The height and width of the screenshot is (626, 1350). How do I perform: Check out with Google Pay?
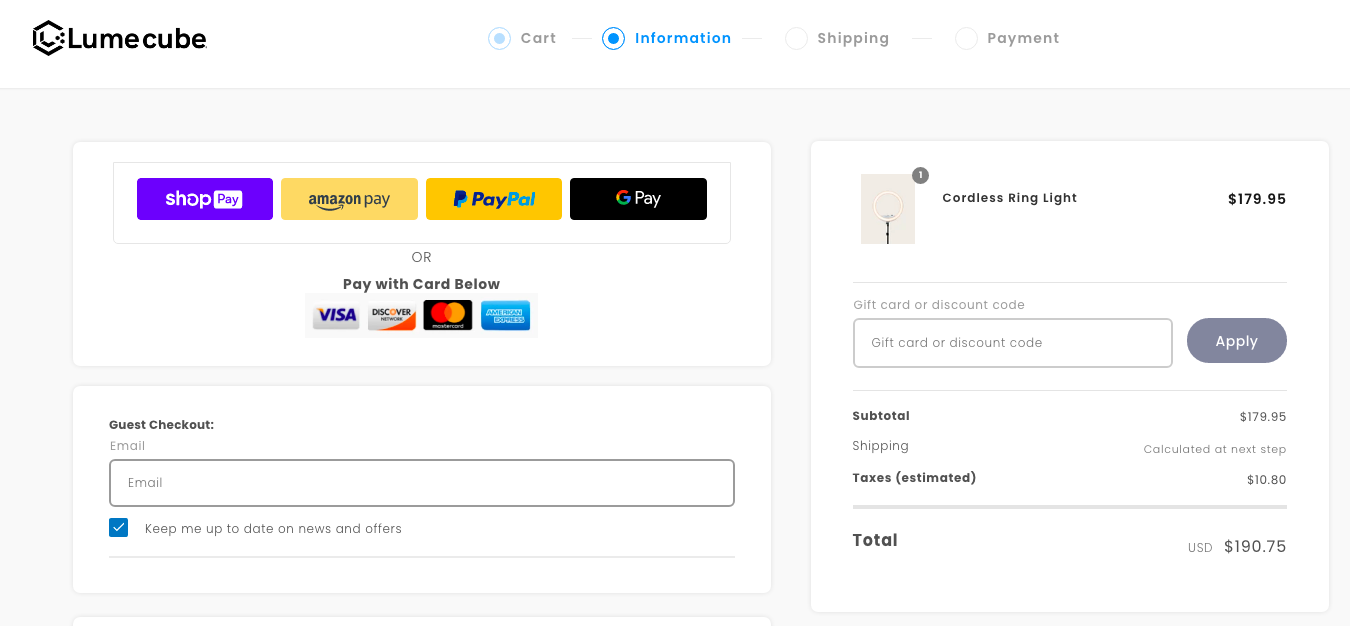coord(638,199)
